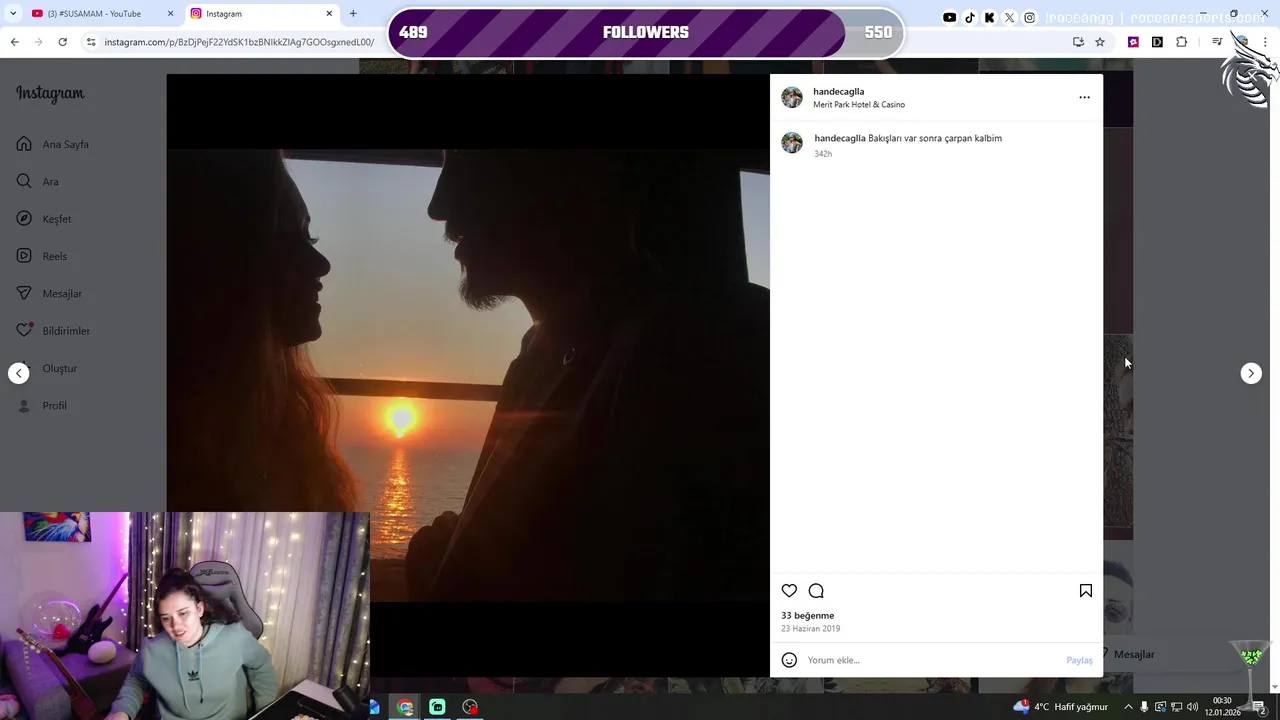
Task: Click the Mesajlar paper plane icon
Action: coord(24,293)
